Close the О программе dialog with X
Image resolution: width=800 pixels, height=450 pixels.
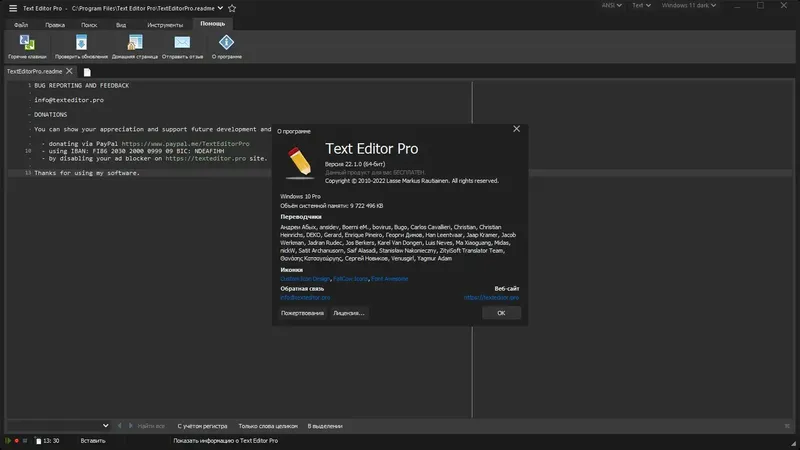coord(516,129)
